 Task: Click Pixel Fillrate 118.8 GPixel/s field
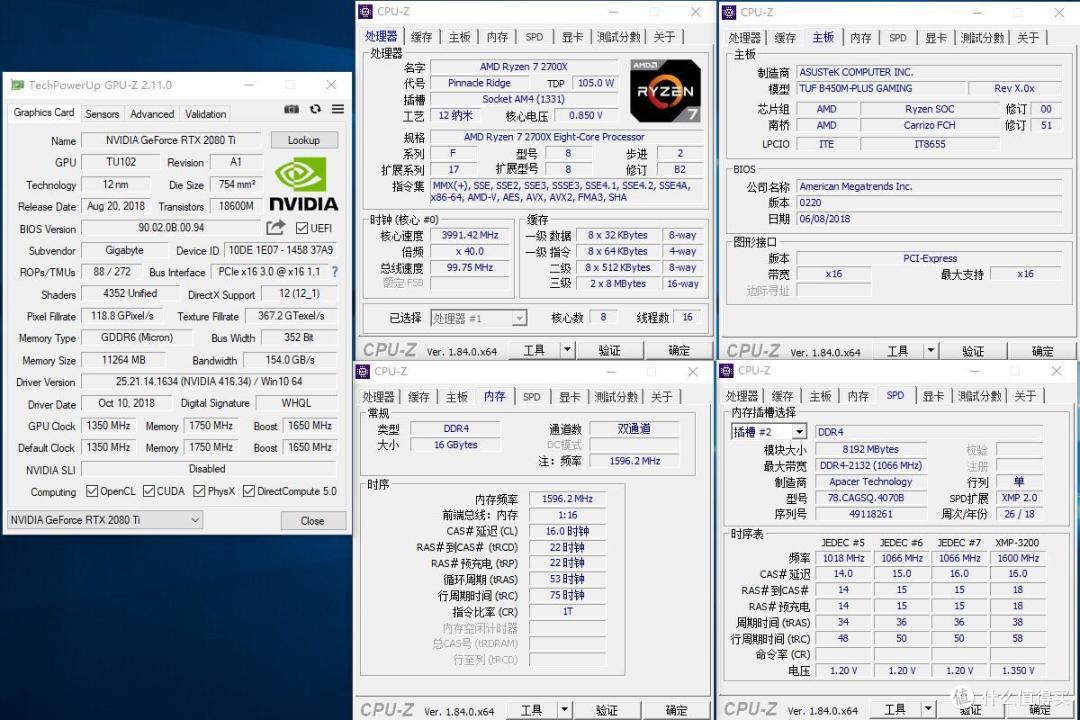[x=123, y=316]
